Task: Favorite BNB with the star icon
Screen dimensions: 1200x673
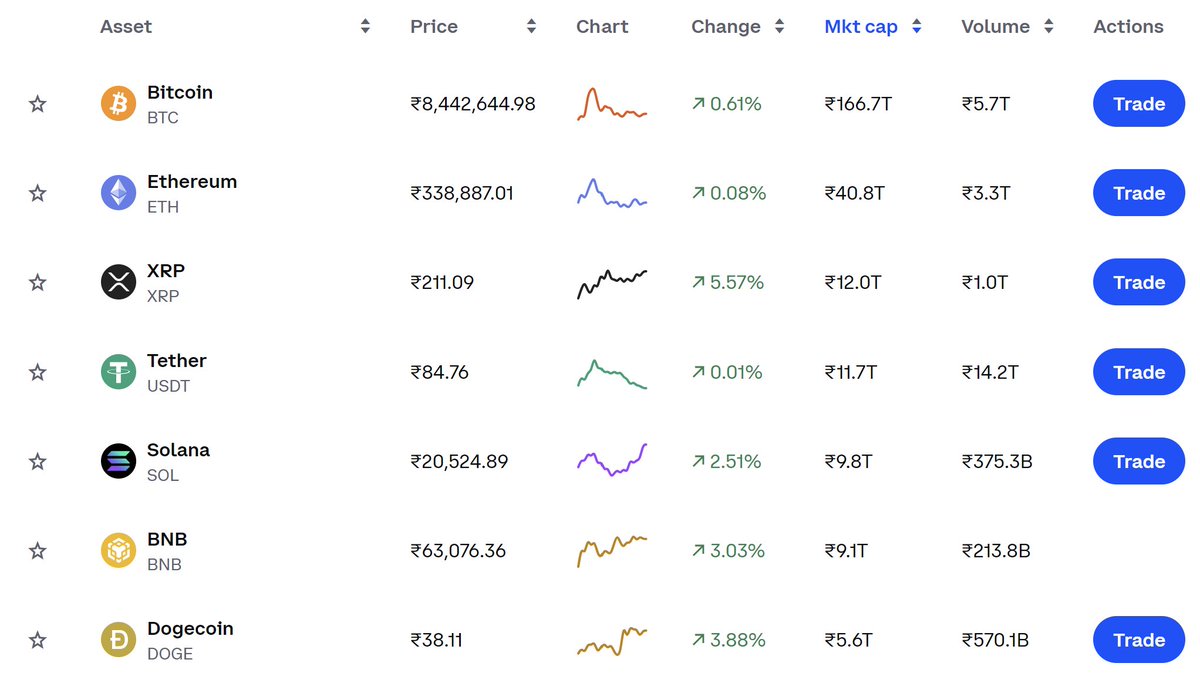Action: pyautogui.click(x=37, y=551)
